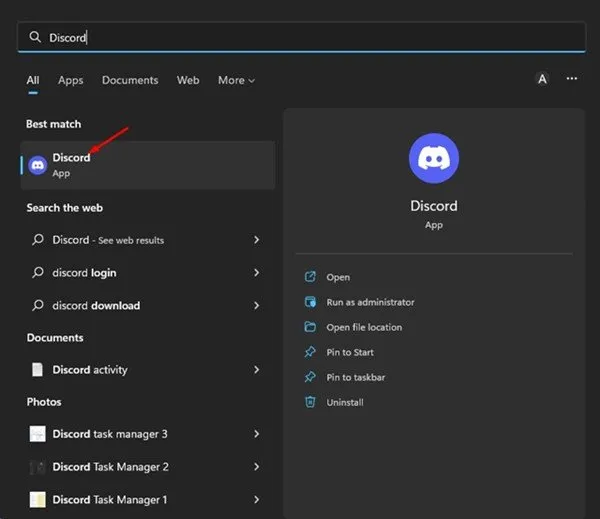Expand arrow next to 'Discord task manager 3'

(256, 434)
